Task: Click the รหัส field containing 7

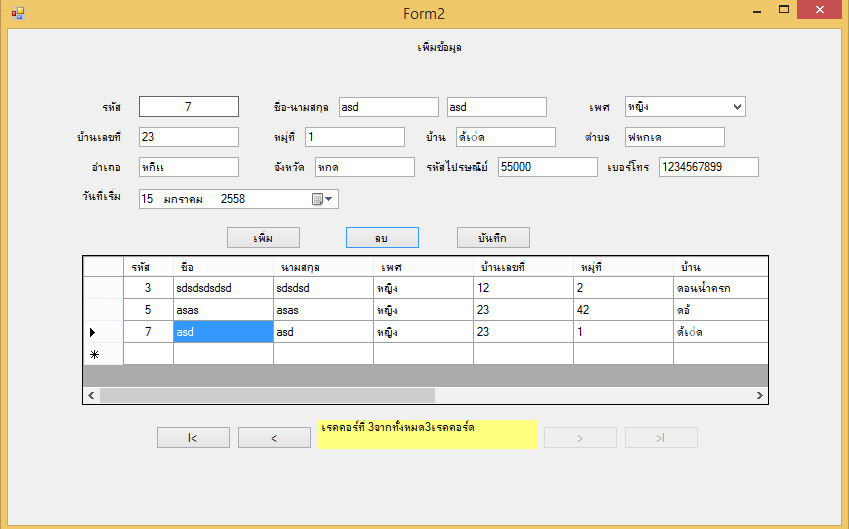Action: point(188,107)
